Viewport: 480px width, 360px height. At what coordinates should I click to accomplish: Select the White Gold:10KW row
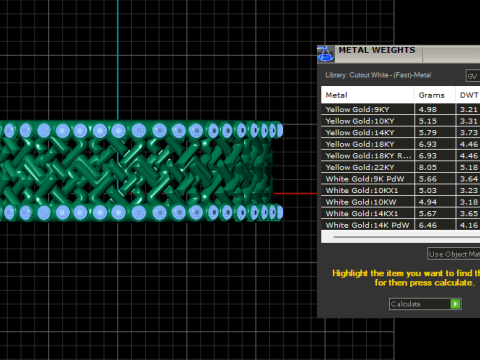400,202
